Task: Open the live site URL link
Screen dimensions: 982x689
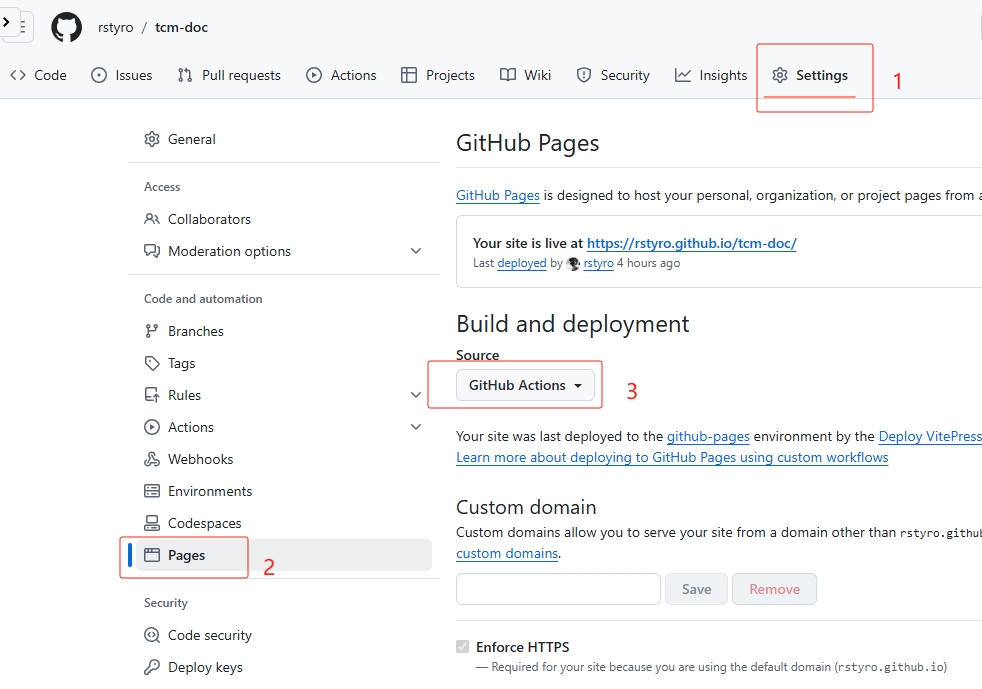Action: pos(691,243)
